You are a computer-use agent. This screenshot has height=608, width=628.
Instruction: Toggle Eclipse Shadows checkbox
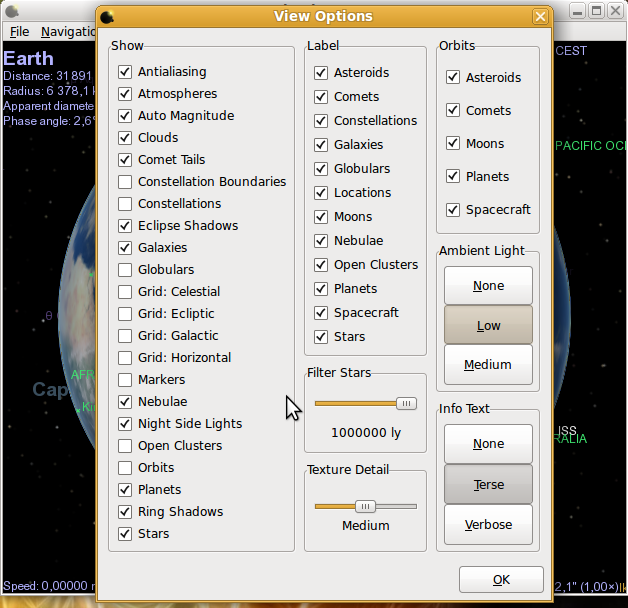[x=125, y=226]
